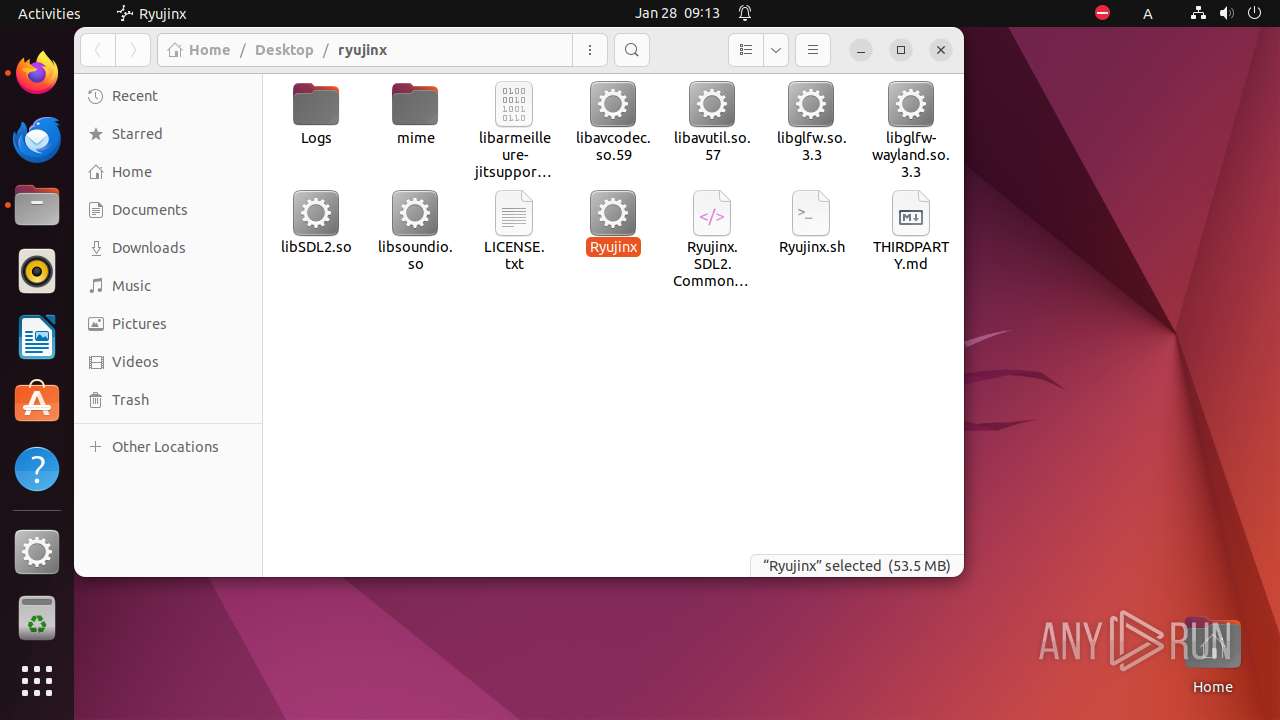Open Files app in dock
The width and height of the screenshot is (1280, 720).
[x=37, y=205]
